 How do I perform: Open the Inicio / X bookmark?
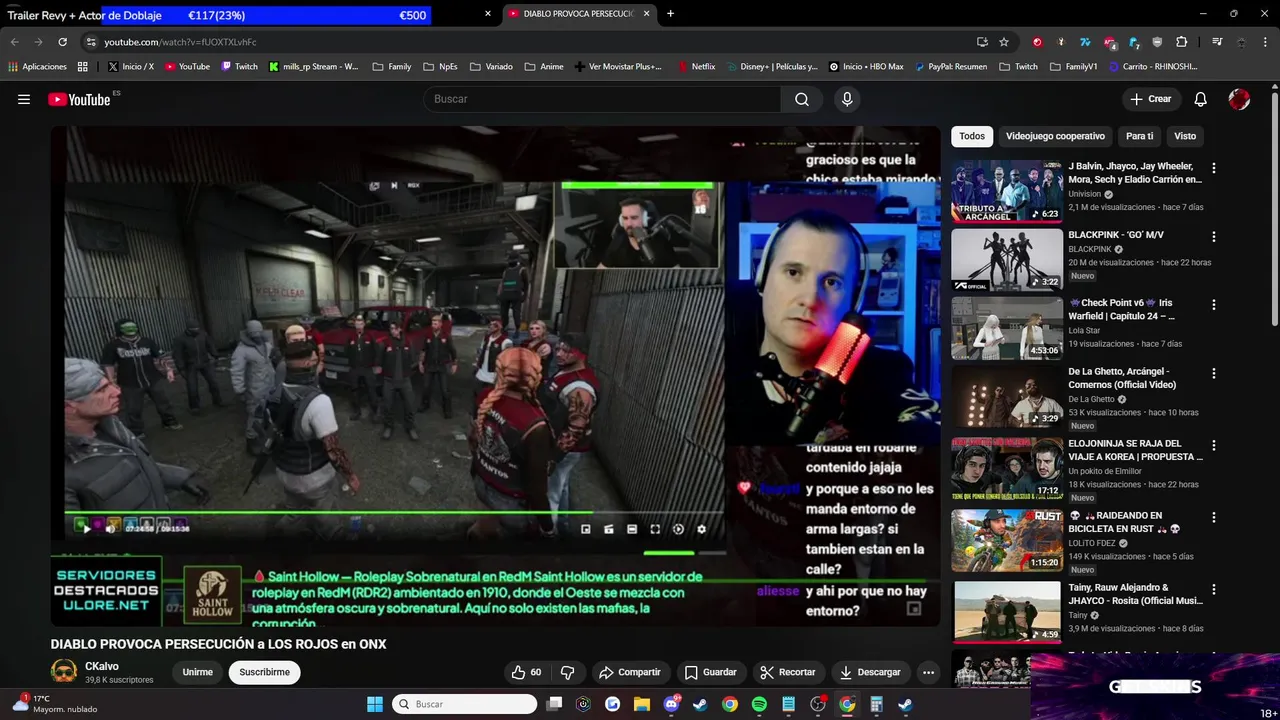(130, 67)
